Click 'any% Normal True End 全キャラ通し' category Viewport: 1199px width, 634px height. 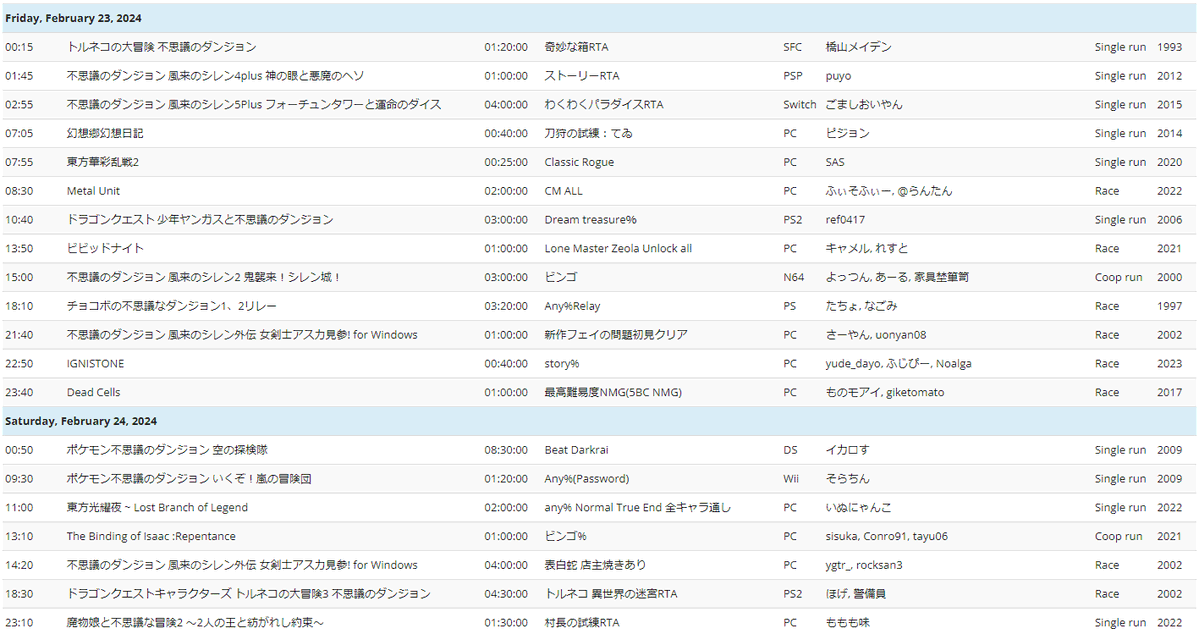[x=638, y=508]
